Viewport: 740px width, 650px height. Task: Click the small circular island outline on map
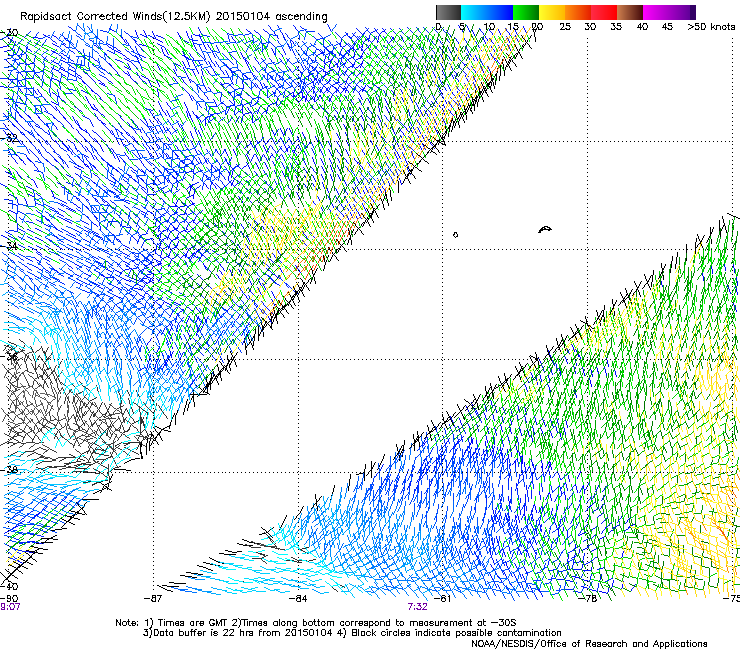455,235
